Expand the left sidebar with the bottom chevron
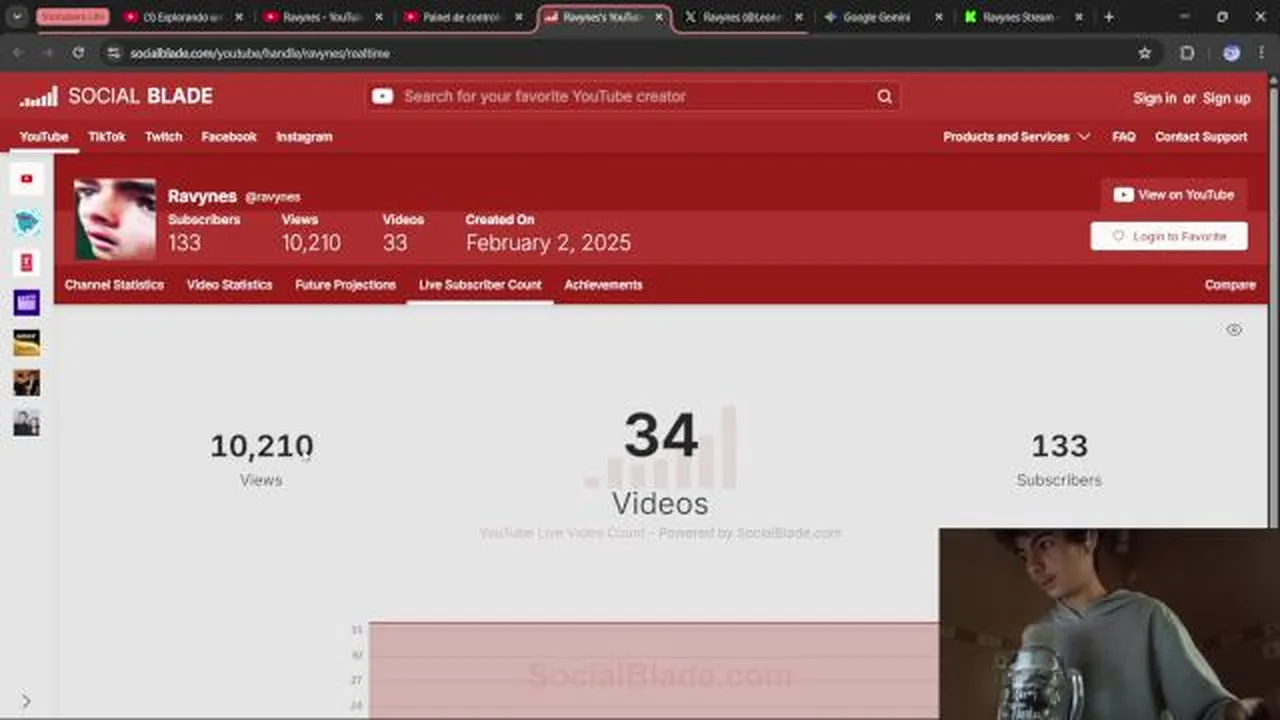The width and height of the screenshot is (1280, 720). pos(26,701)
